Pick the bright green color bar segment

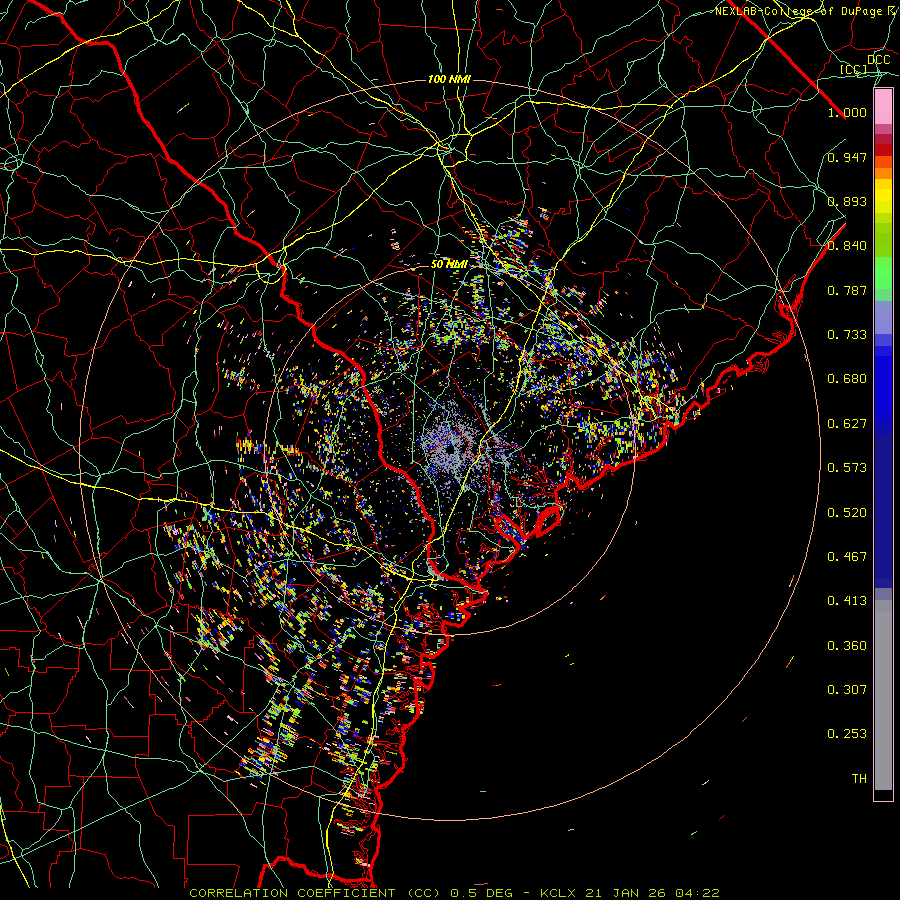tap(883, 273)
